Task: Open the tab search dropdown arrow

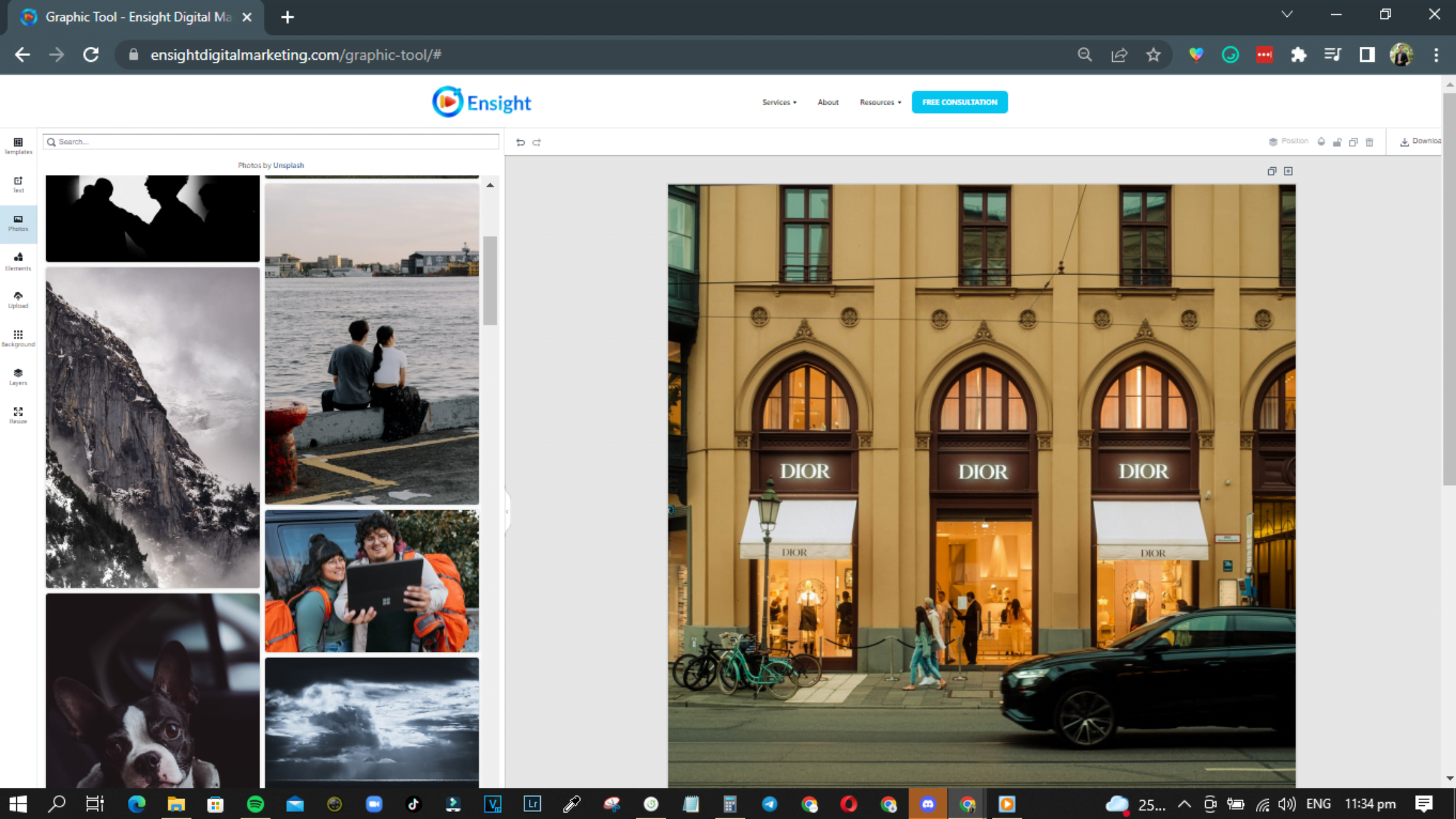Action: (x=1286, y=14)
